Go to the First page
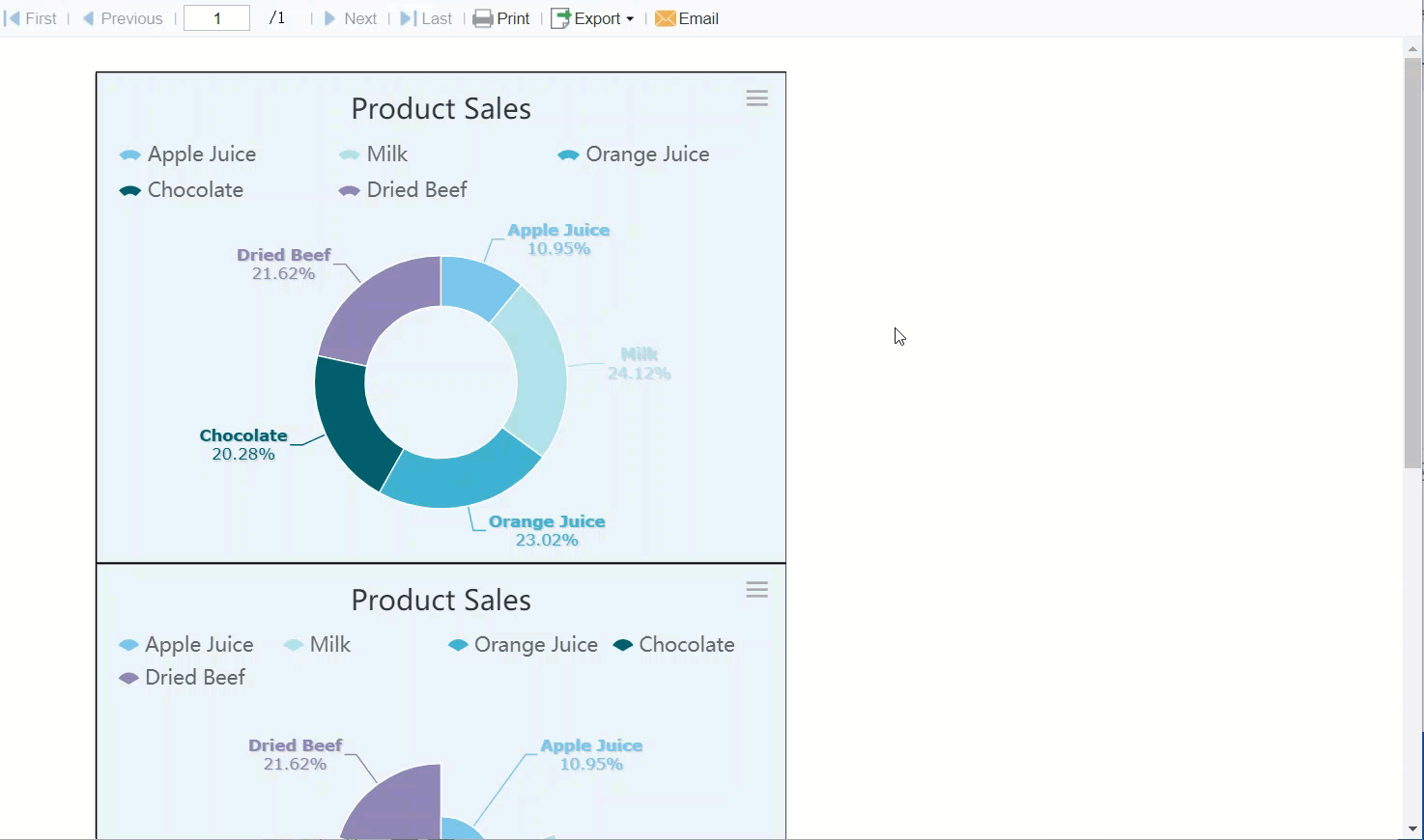This screenshot has width=1424, height=840. (31, 18)
